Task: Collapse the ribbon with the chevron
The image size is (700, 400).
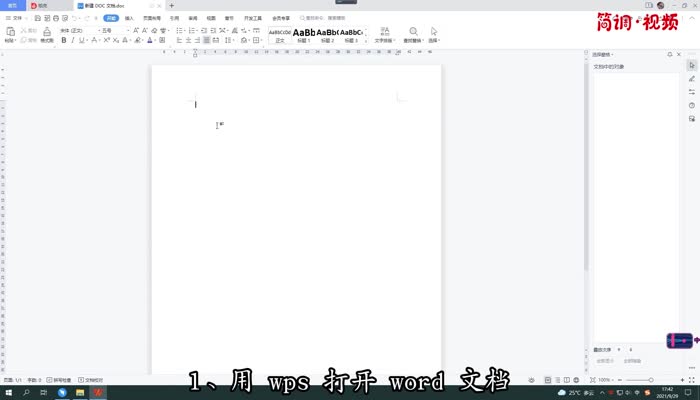Action: pyautogui.click(x=693, y=18)
